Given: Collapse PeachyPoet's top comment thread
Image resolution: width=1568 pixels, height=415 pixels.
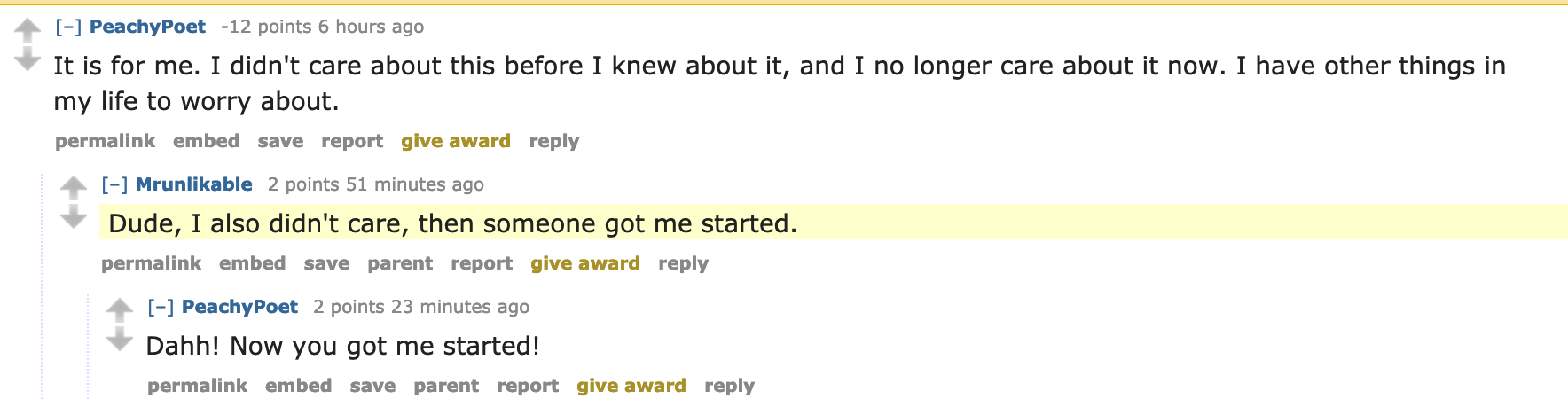Looking at the screenshot, I should click(x=68, y=27).
